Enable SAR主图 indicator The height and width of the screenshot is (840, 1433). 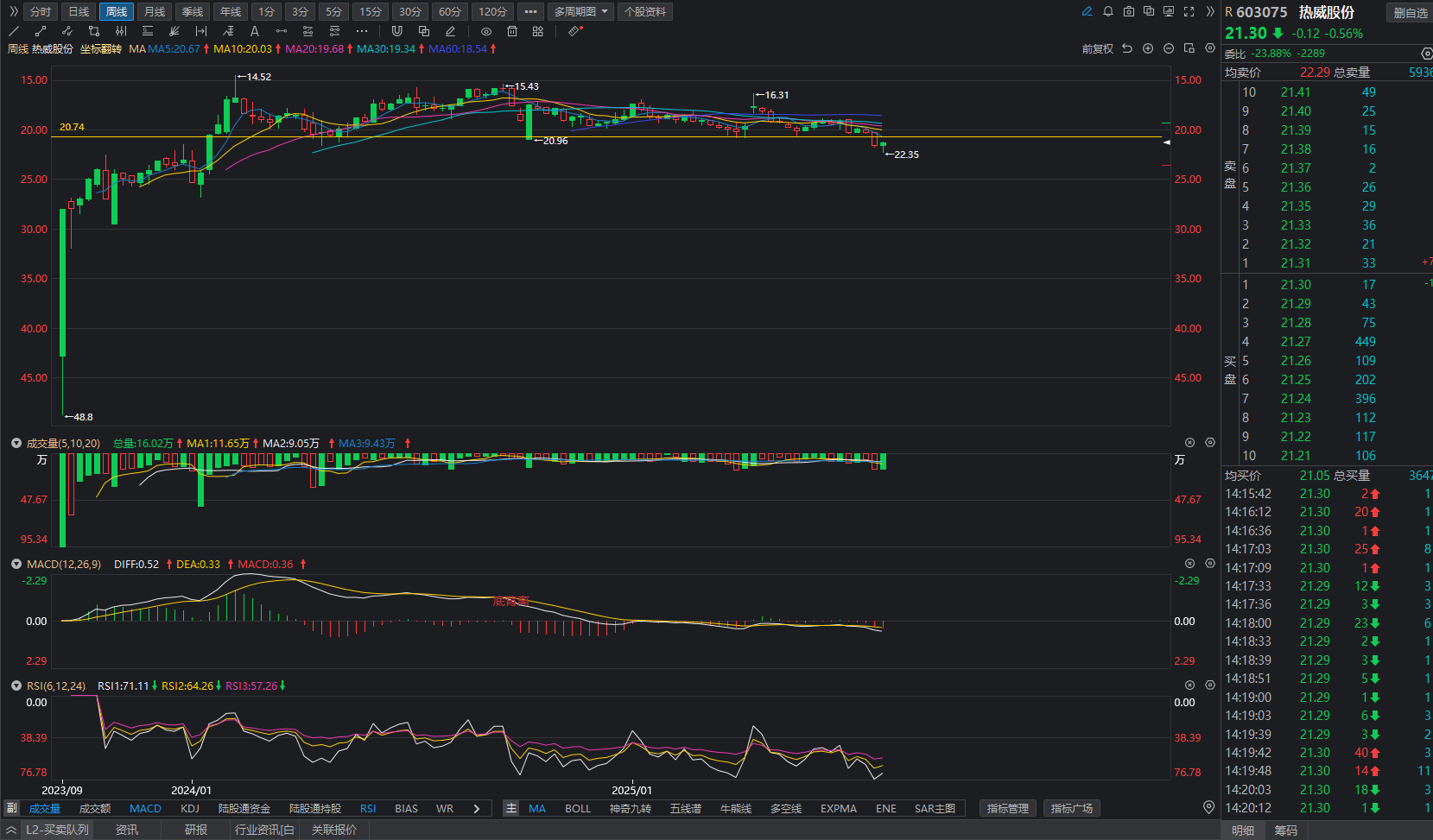pos(935,809)
